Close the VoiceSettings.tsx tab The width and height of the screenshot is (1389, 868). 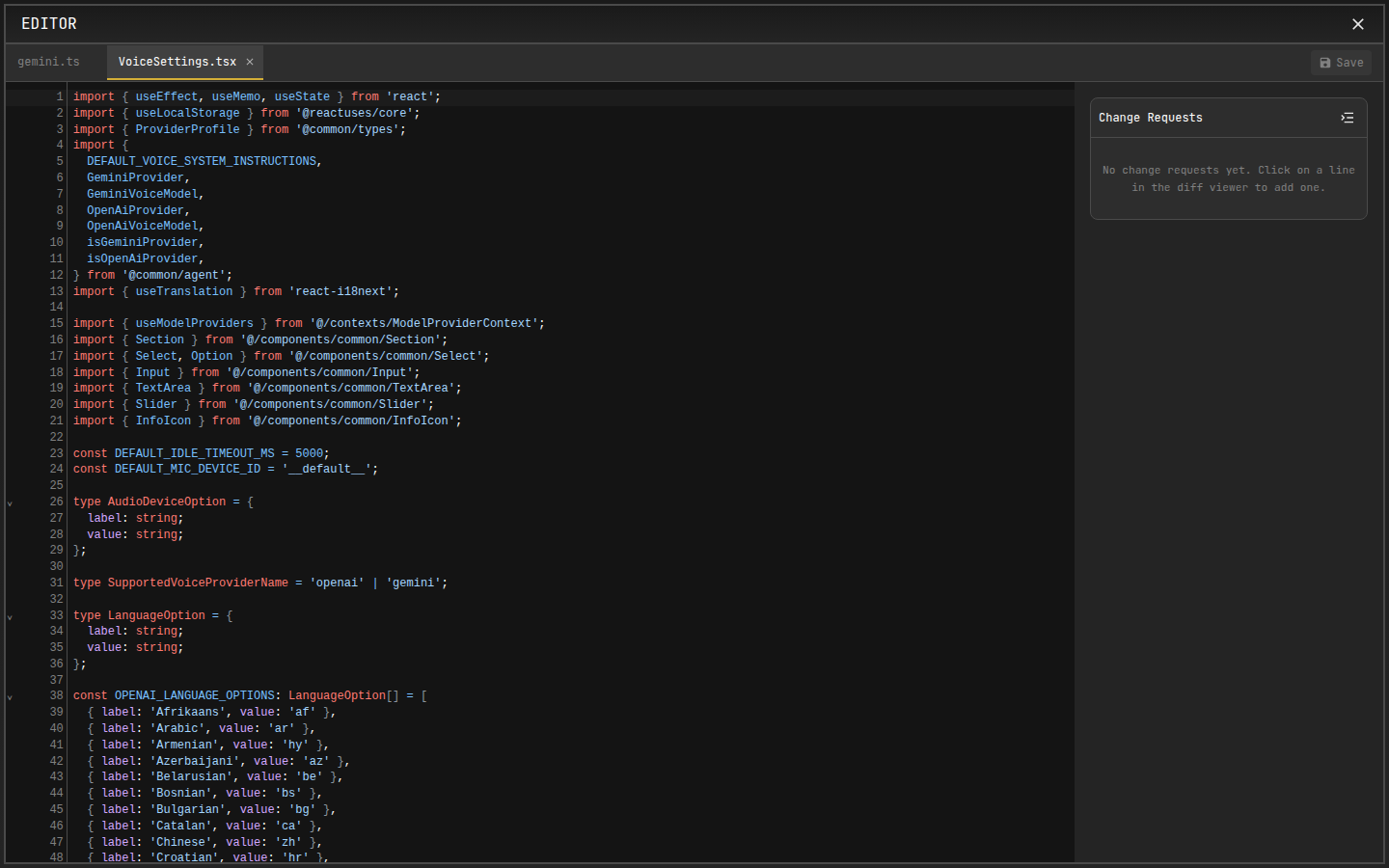pyautogui.click(x=250, y=62)
